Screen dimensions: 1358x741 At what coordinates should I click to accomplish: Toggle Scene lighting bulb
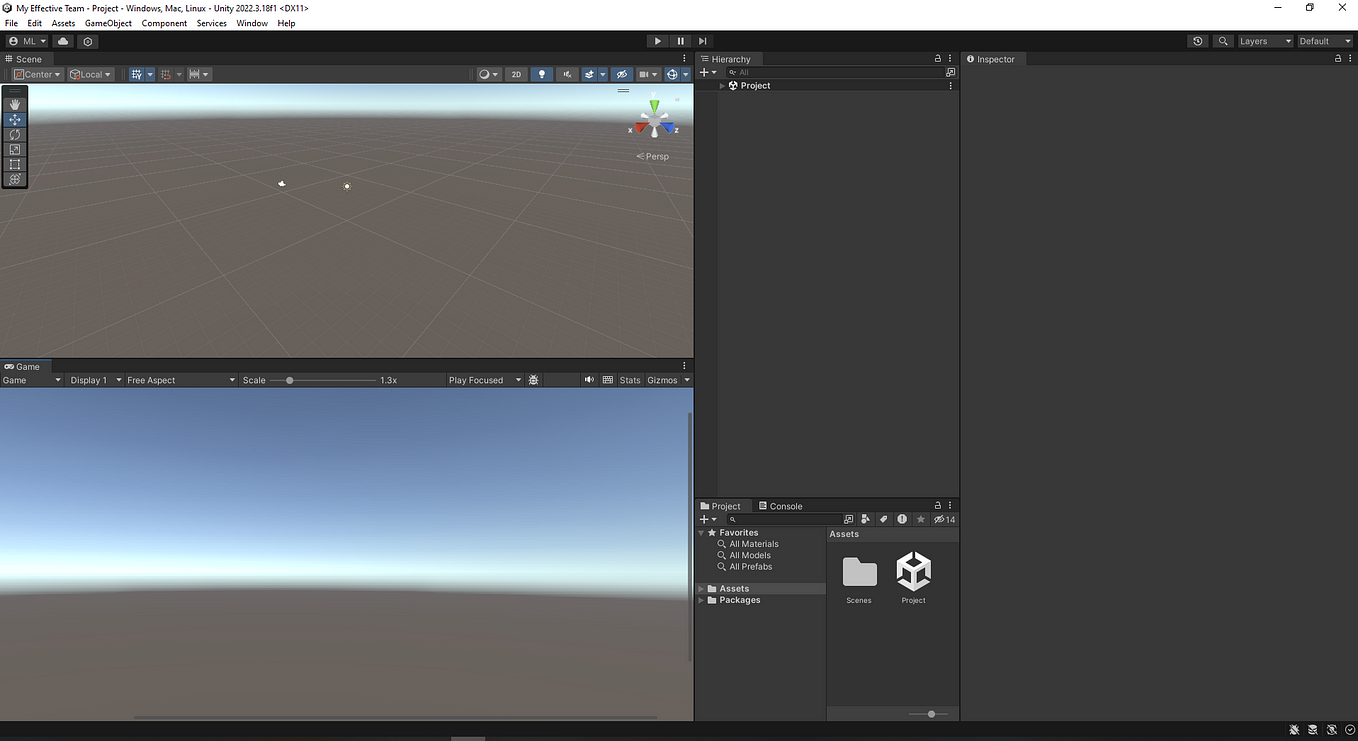click(x=541, y=74)
